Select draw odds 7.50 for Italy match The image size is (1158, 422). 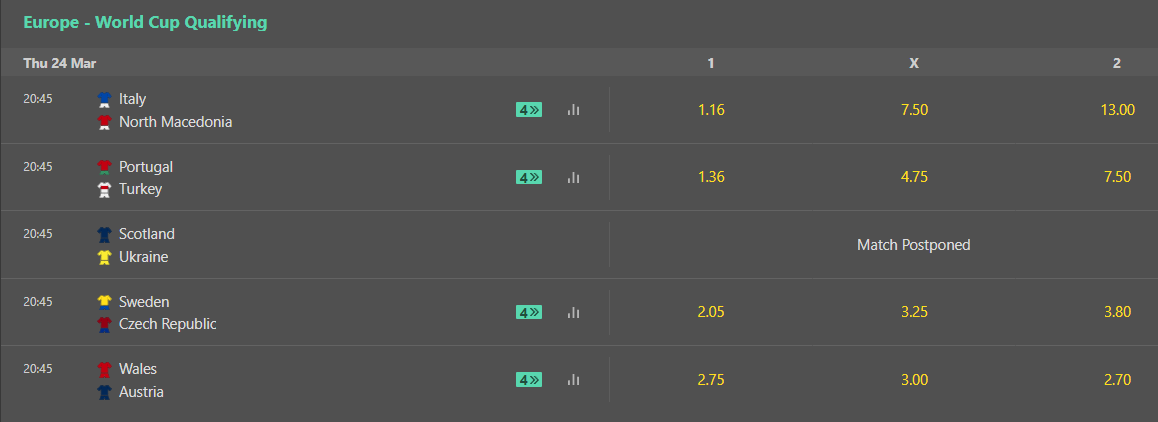click(914, 110)
